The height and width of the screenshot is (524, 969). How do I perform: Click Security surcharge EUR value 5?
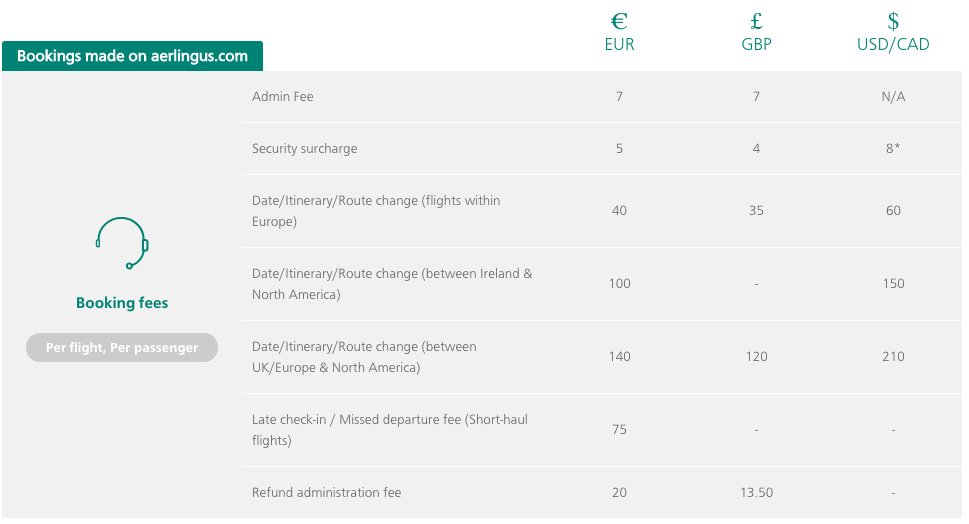tap(619, 148)
